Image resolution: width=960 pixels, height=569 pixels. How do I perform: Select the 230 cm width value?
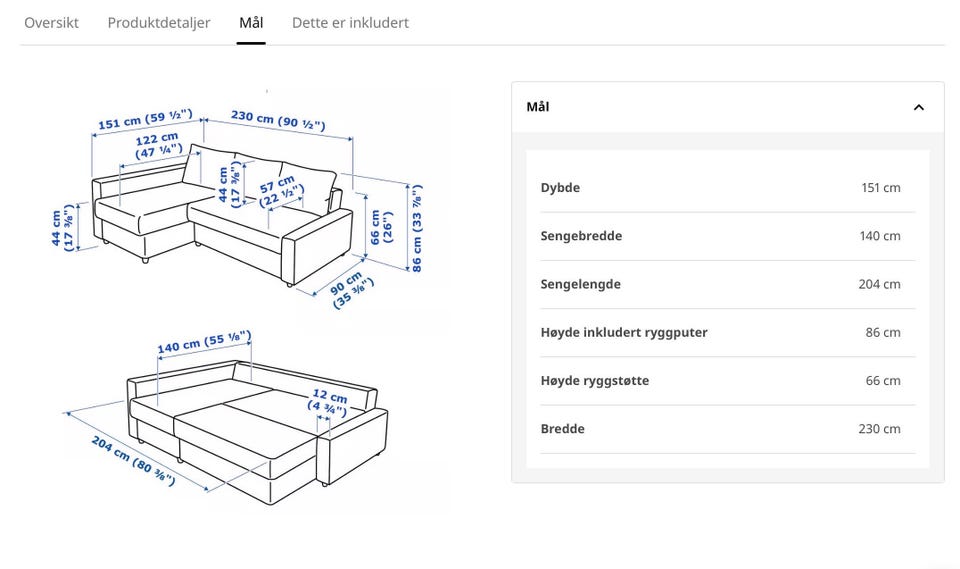(x=879, y=429)
